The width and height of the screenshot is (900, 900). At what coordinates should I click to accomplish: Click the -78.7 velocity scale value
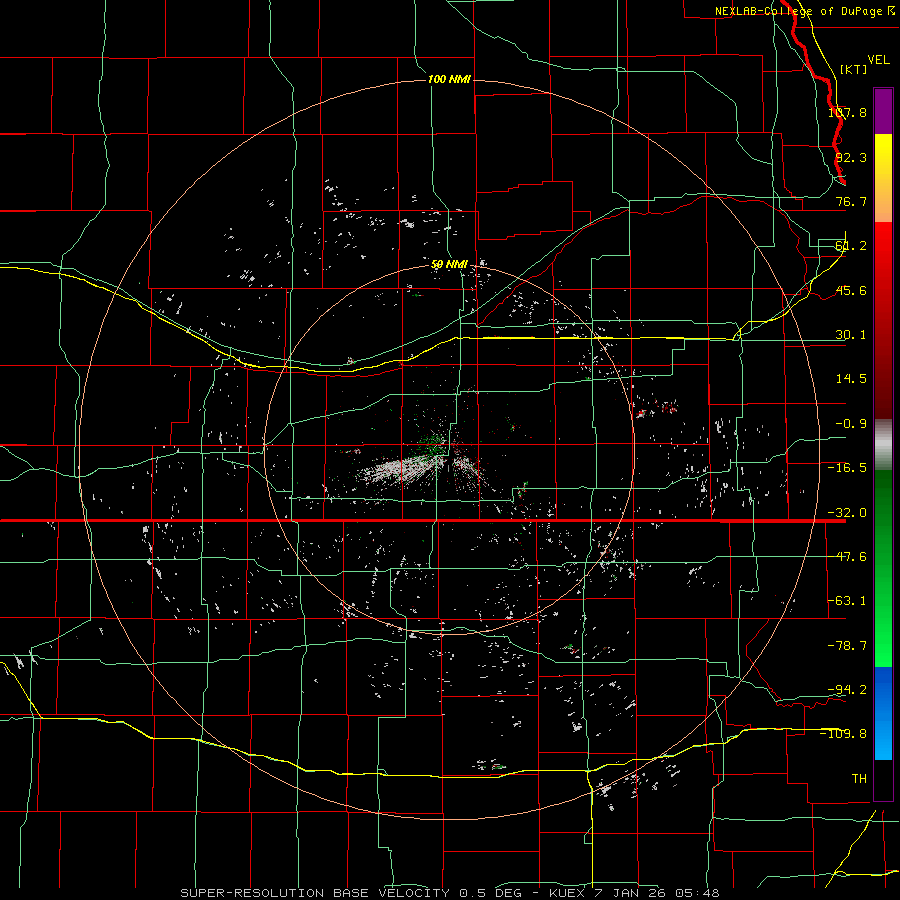[847, 646]
